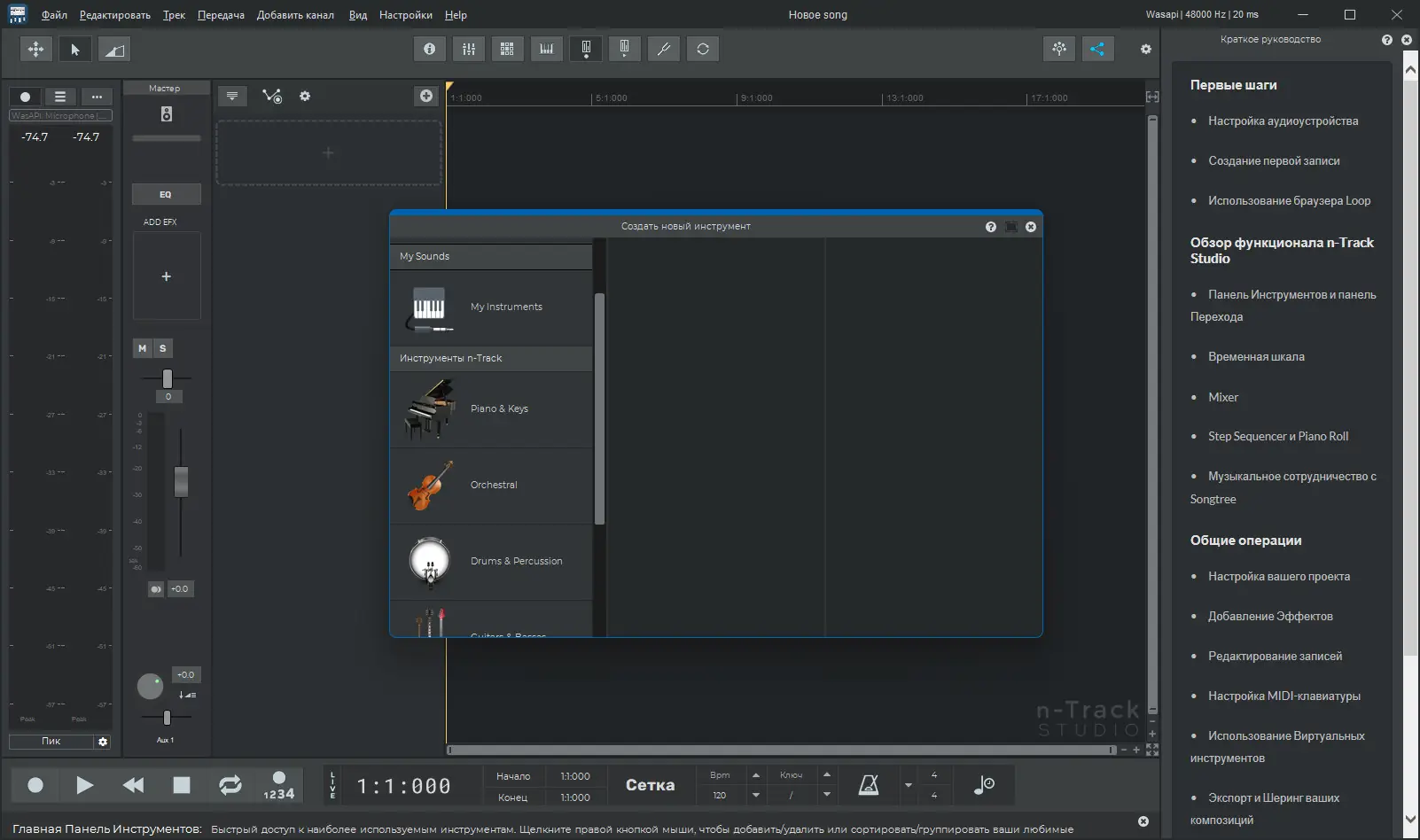The height and width of the screenshot is (840, 1420).
Task: Open the meter more-options ellipsis menu
Action: (97, 97)
